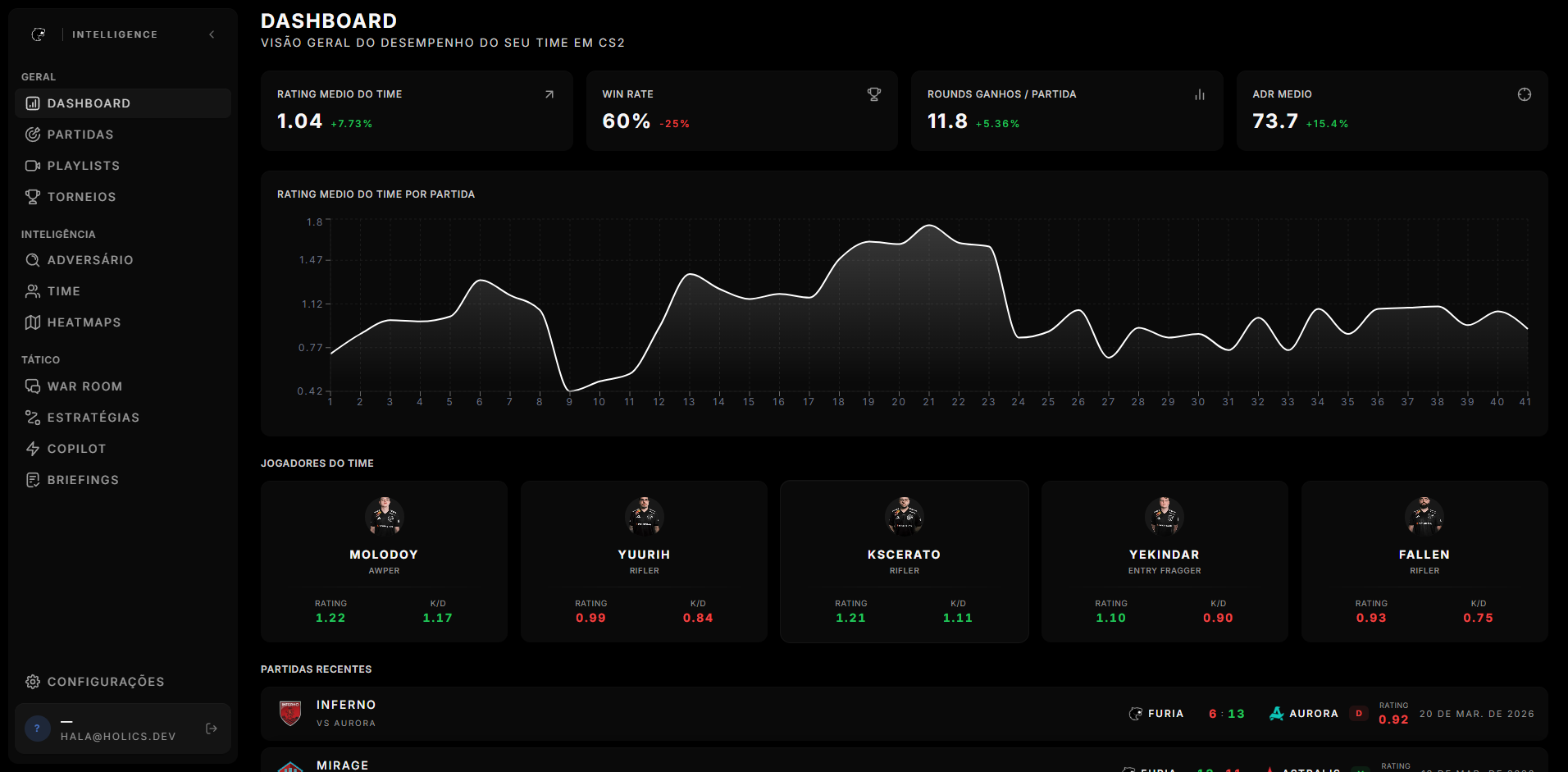Collapse the sidebar using the chevron arrow
This screenshot has height=772, width=1568.
pyautogui.click(x=212, y=34)
